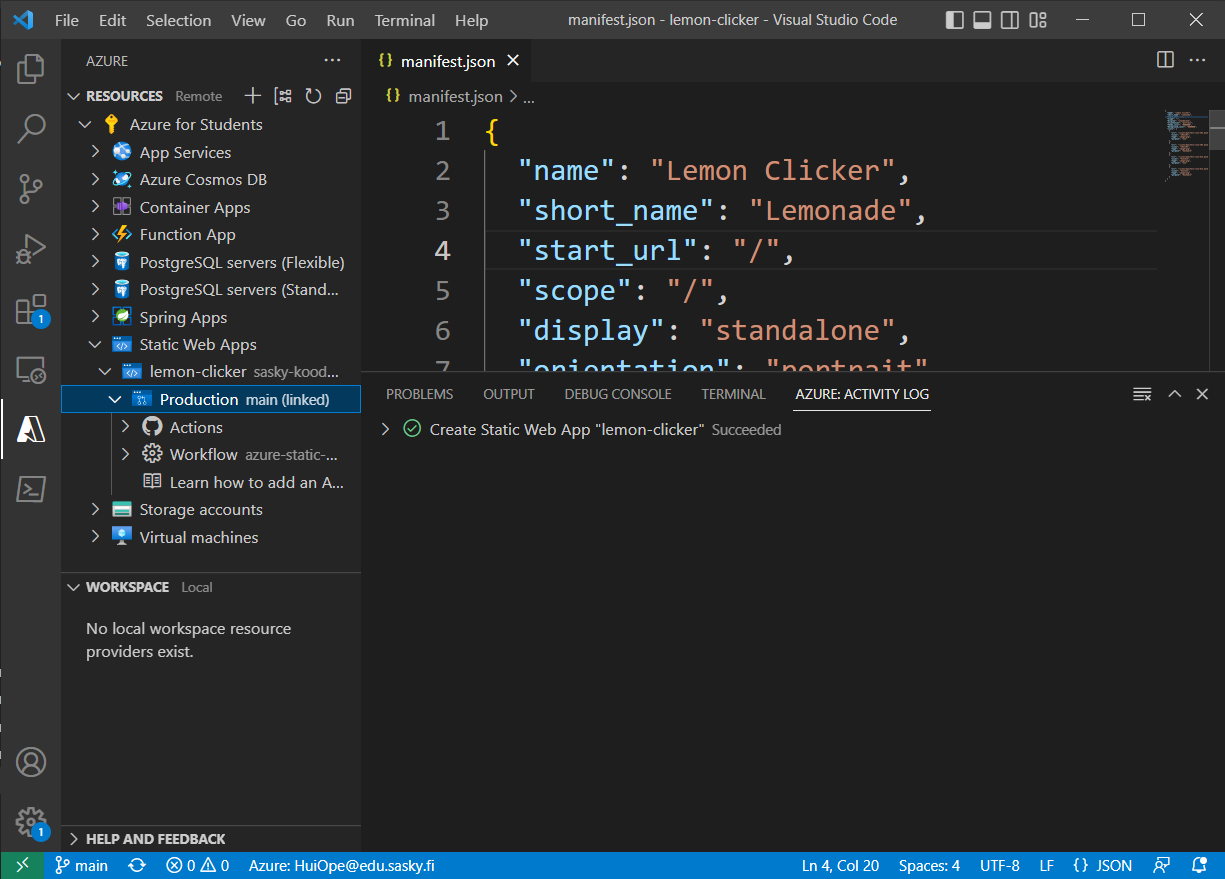Switch to the PROBLEMS panel tab
Image resolution: width=1225 pixels, height=879 pixels.
[x=420, y=394]
